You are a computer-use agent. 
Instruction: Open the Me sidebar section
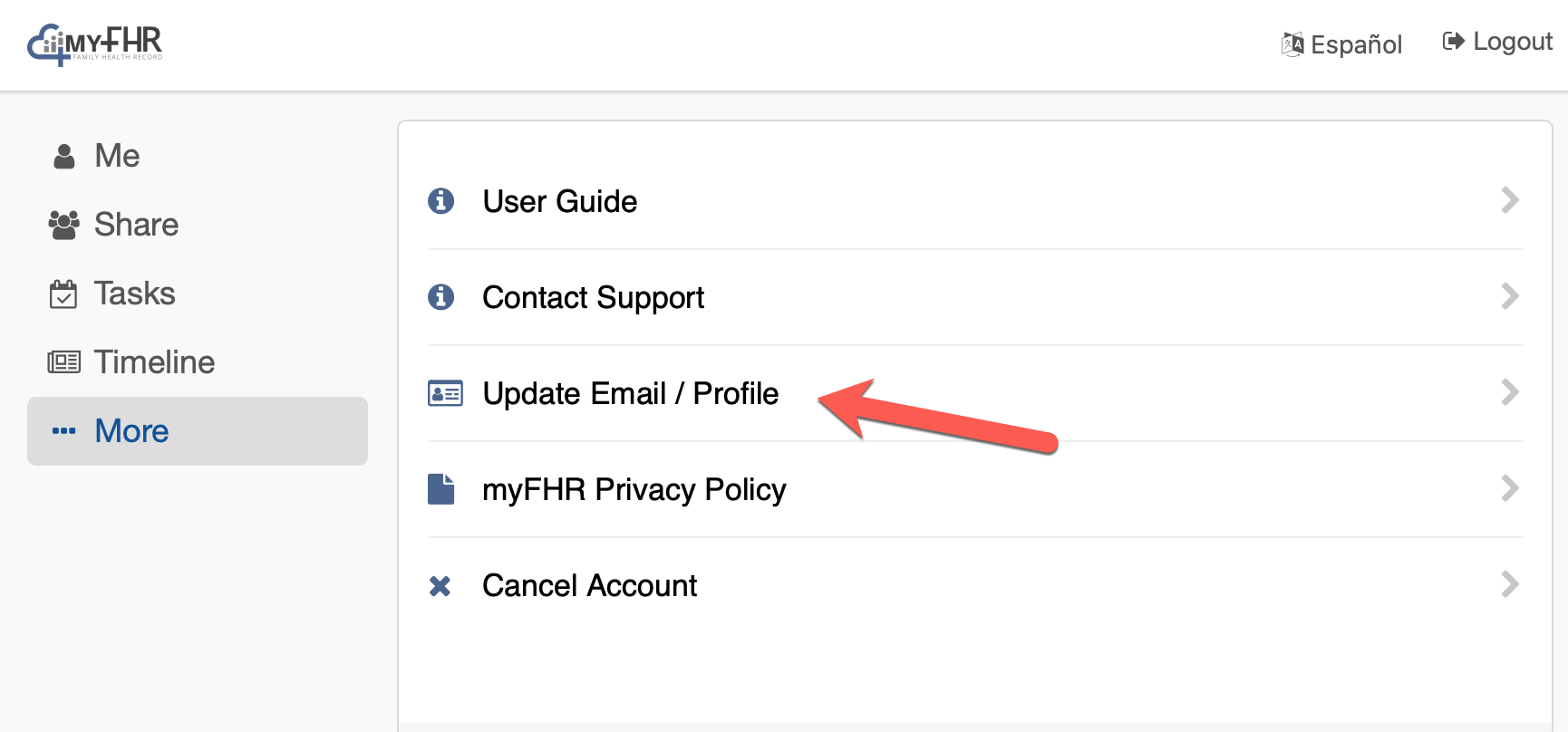(117, 156)
